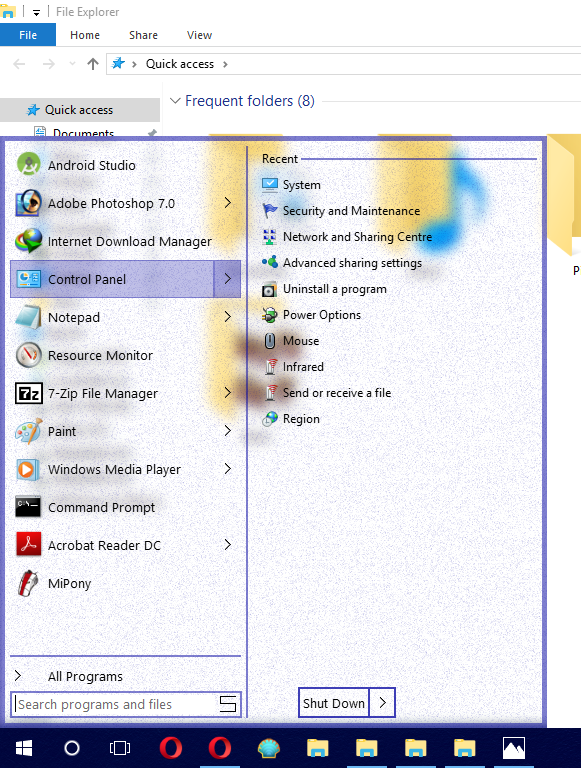Expand 7-Zip File Manager submenu arrow

point(228,392)
